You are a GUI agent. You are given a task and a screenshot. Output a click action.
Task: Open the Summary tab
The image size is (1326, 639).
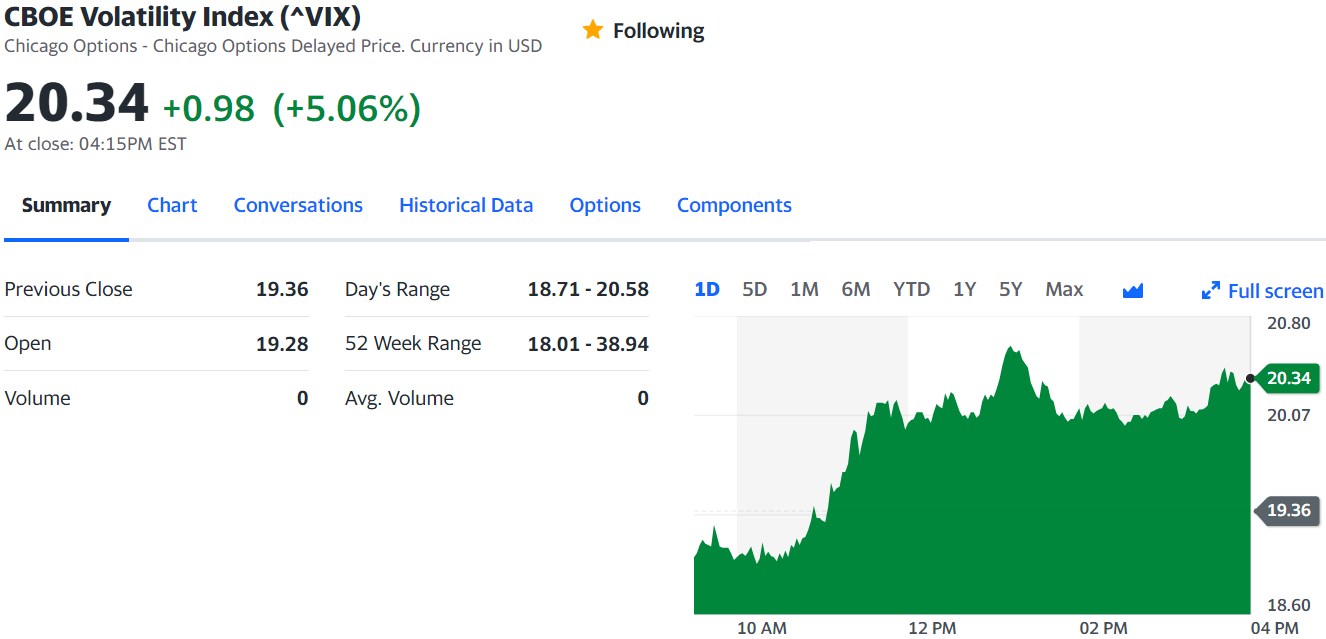tap(66, 205)
